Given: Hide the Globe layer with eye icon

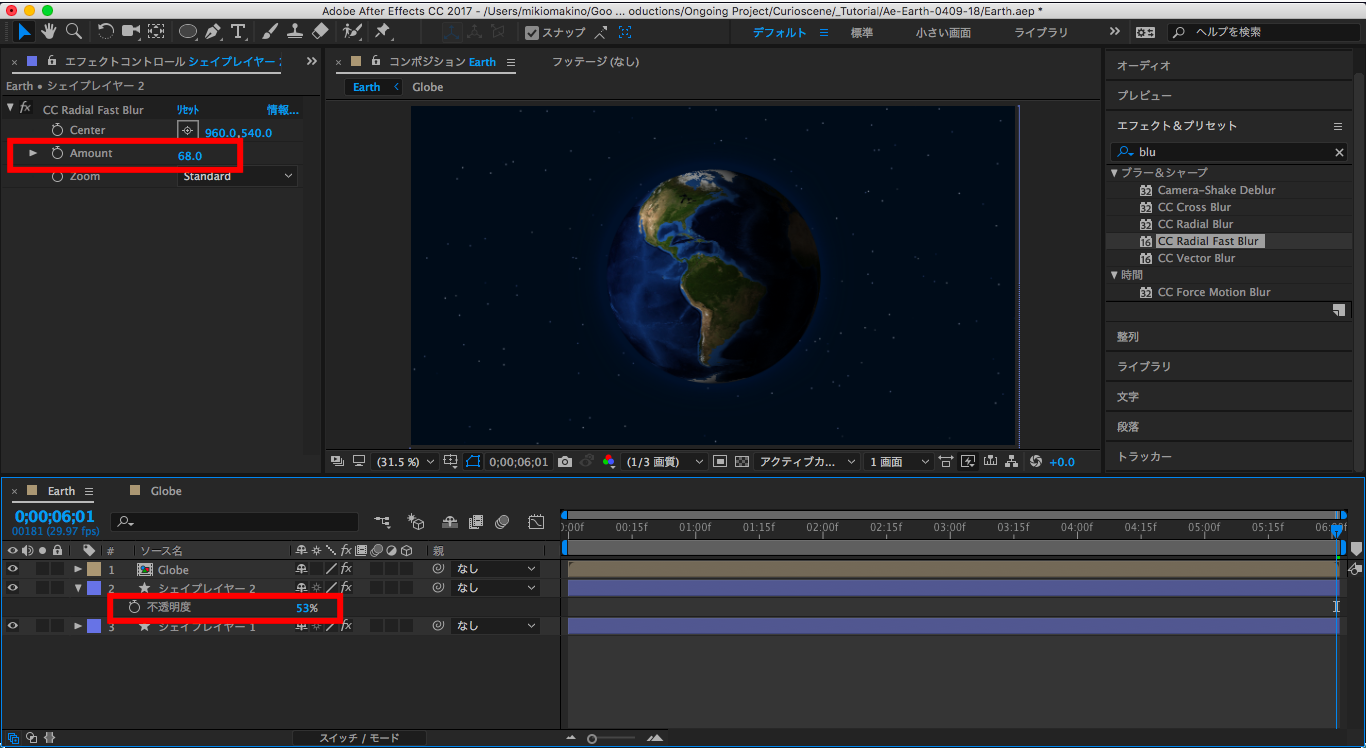Looking at the screenshot, I should 13,570.
